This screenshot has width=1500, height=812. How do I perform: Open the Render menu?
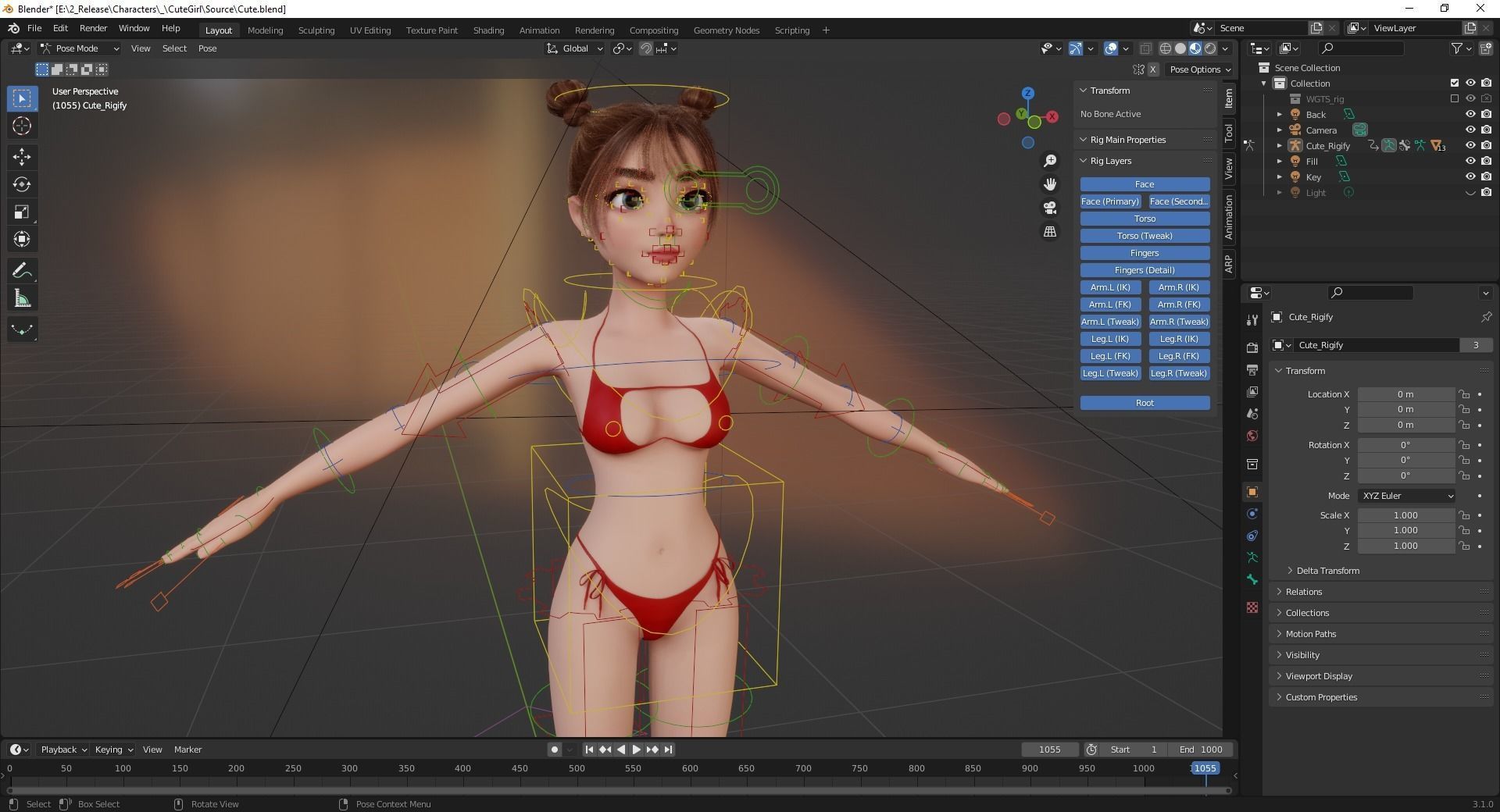pyautogui.click(x=93, y=28)
